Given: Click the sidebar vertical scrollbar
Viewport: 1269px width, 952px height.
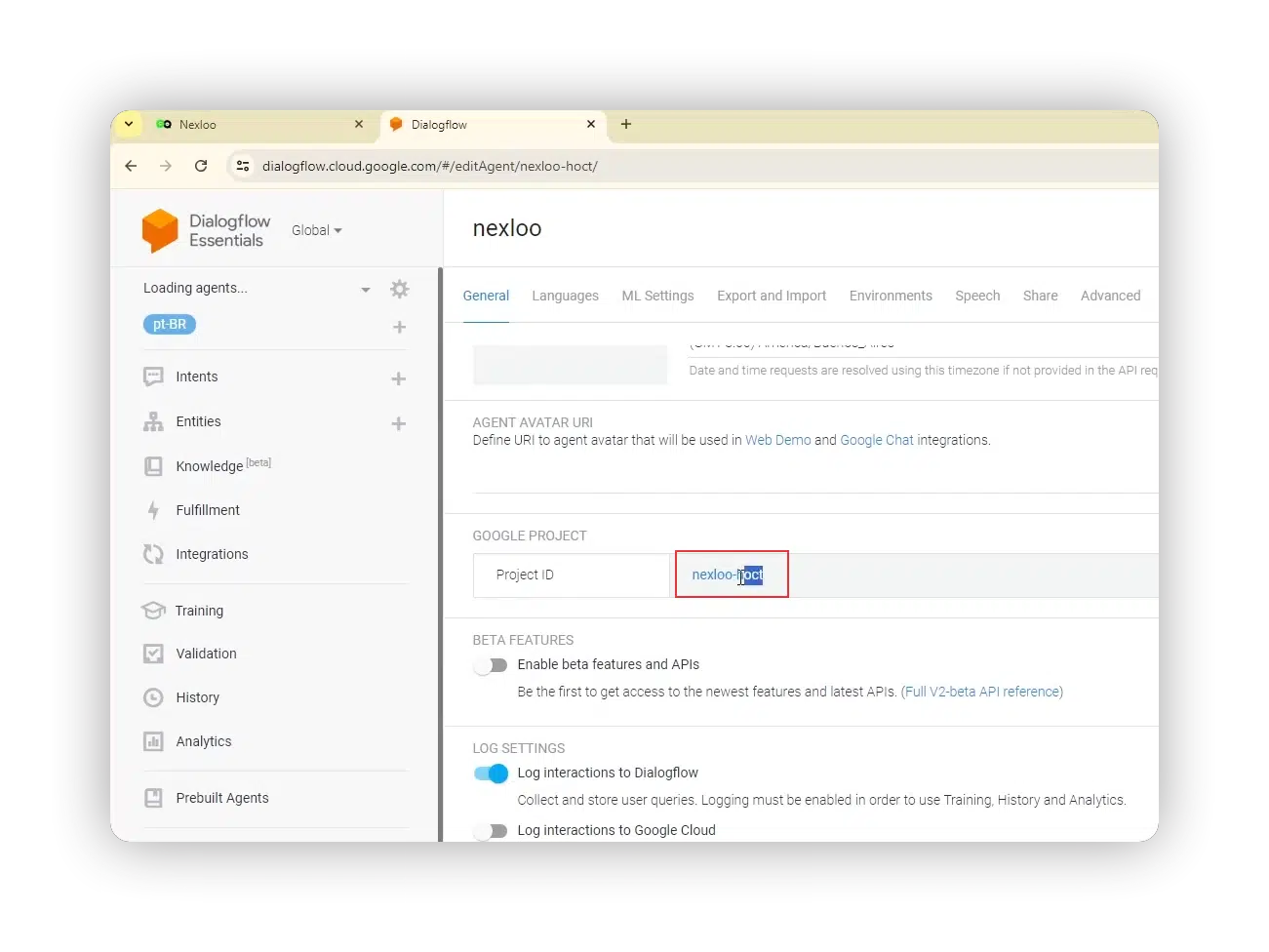Looking at the screenshot, I should pyautogui.click(x=440, y=554).
